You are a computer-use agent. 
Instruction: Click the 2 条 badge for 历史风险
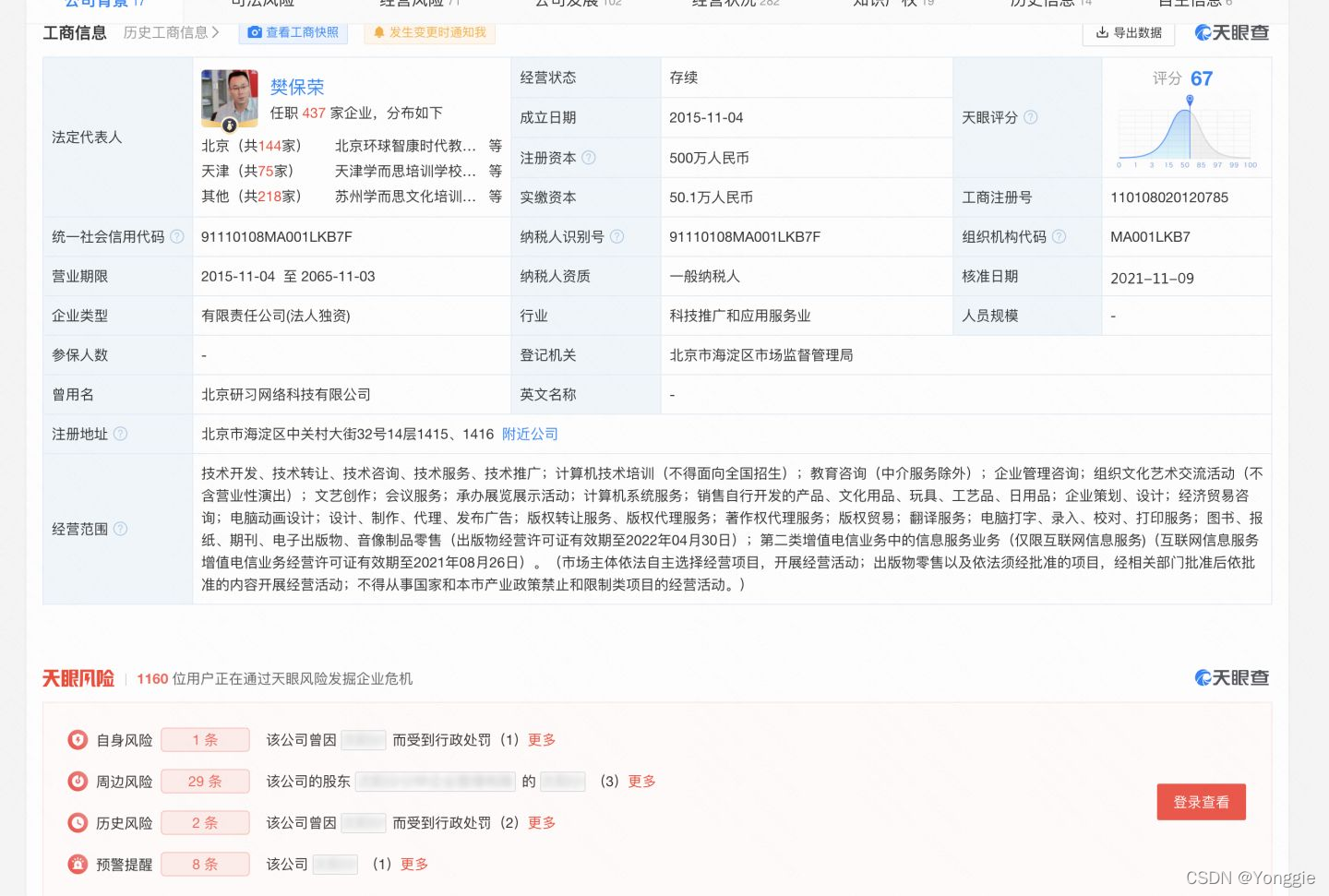coord(205,823)
